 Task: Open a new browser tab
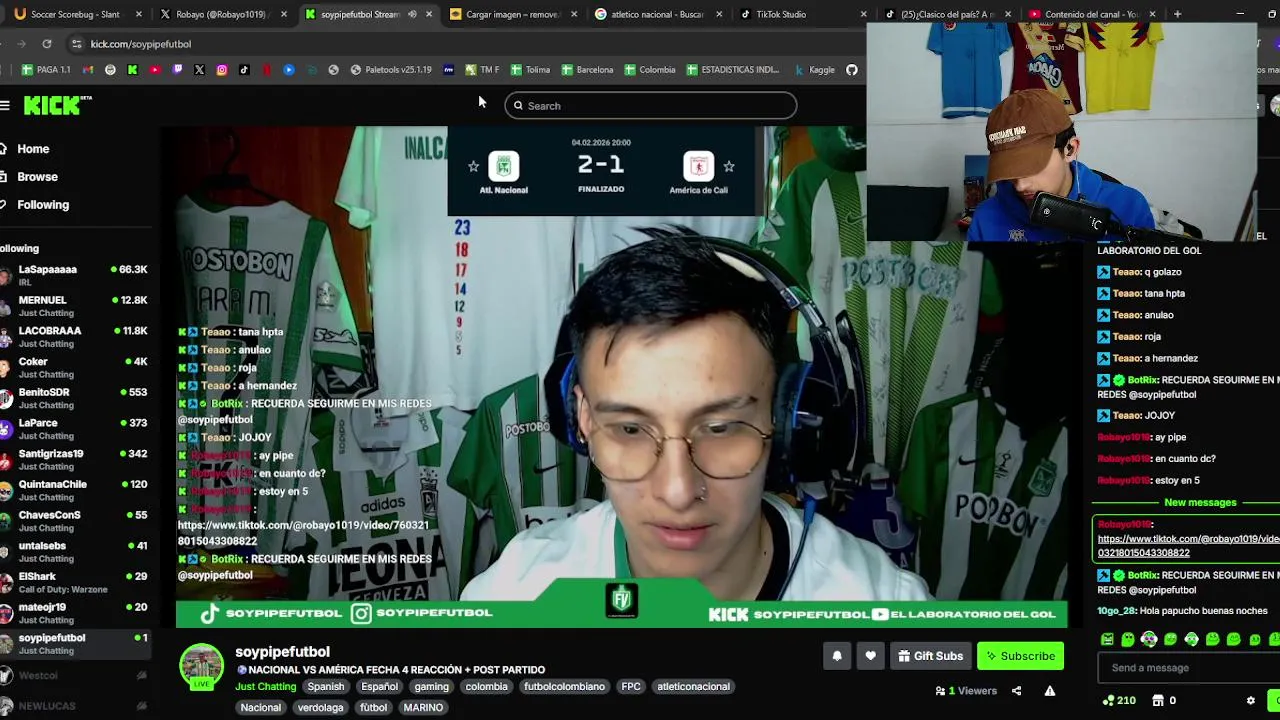1177,14
